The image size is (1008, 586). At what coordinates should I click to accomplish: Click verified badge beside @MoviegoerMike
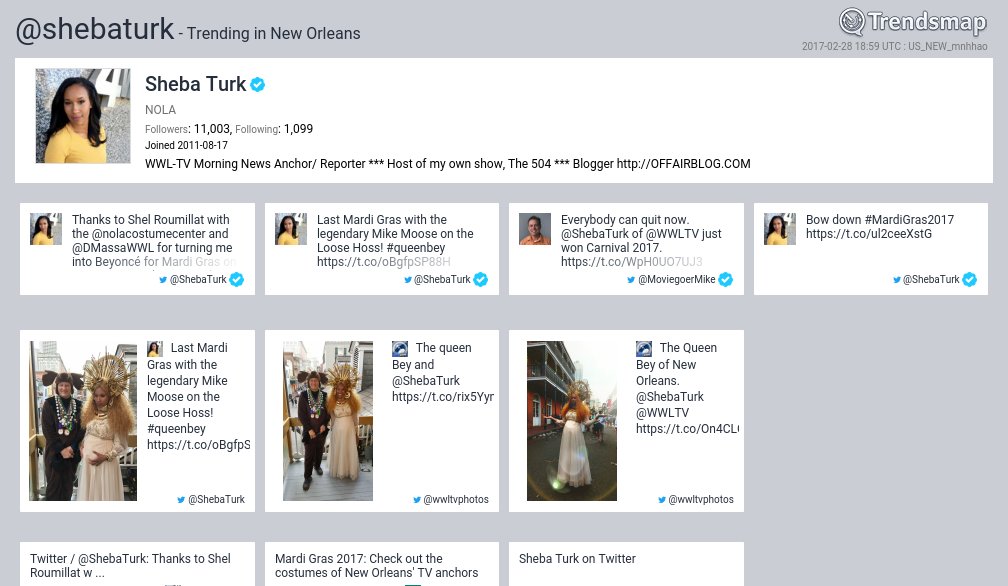[x=725, y=280]
